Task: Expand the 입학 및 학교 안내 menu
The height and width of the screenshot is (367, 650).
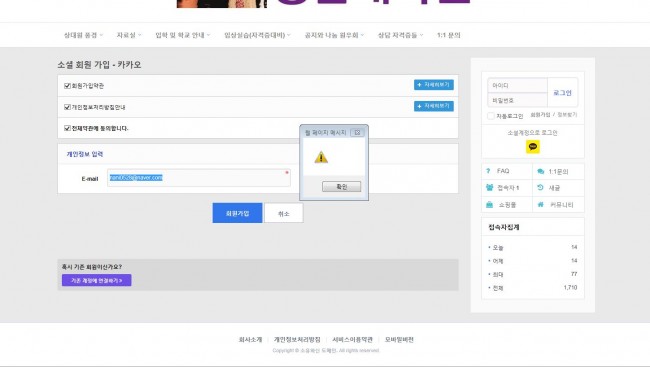Action: coord(183,35)
